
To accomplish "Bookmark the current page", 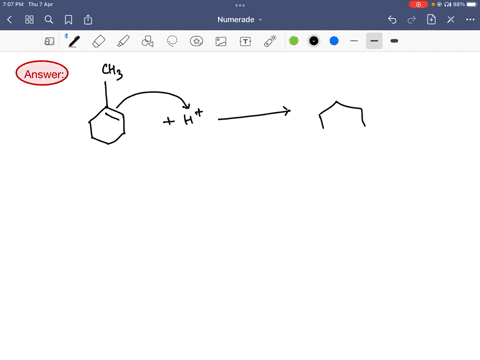I will (x=68, y=20).
